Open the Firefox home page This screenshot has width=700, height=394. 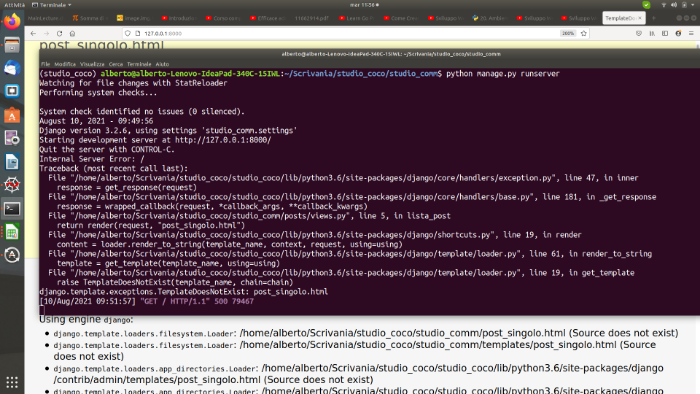[72, 33]
